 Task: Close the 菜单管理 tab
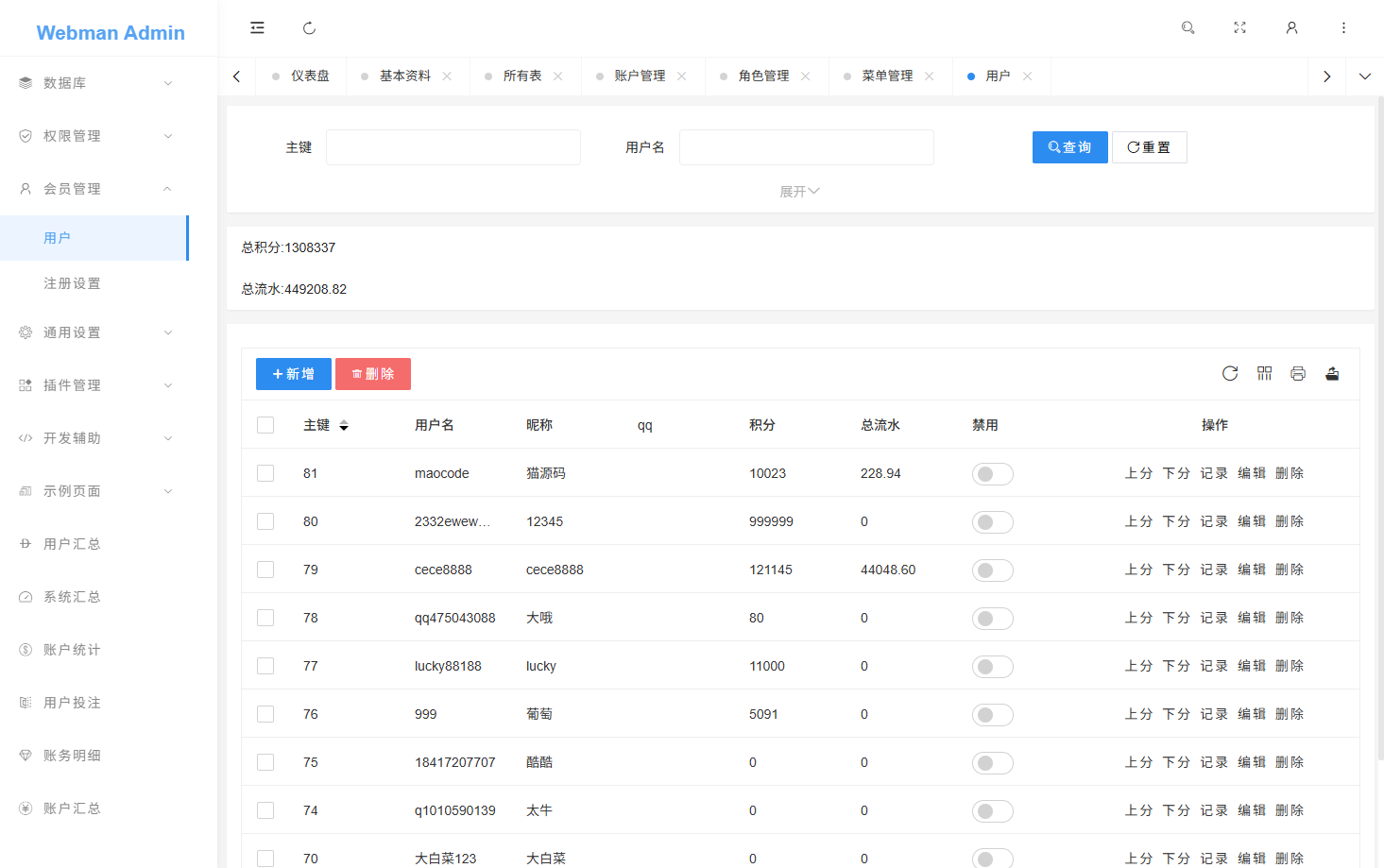[930, 75]
